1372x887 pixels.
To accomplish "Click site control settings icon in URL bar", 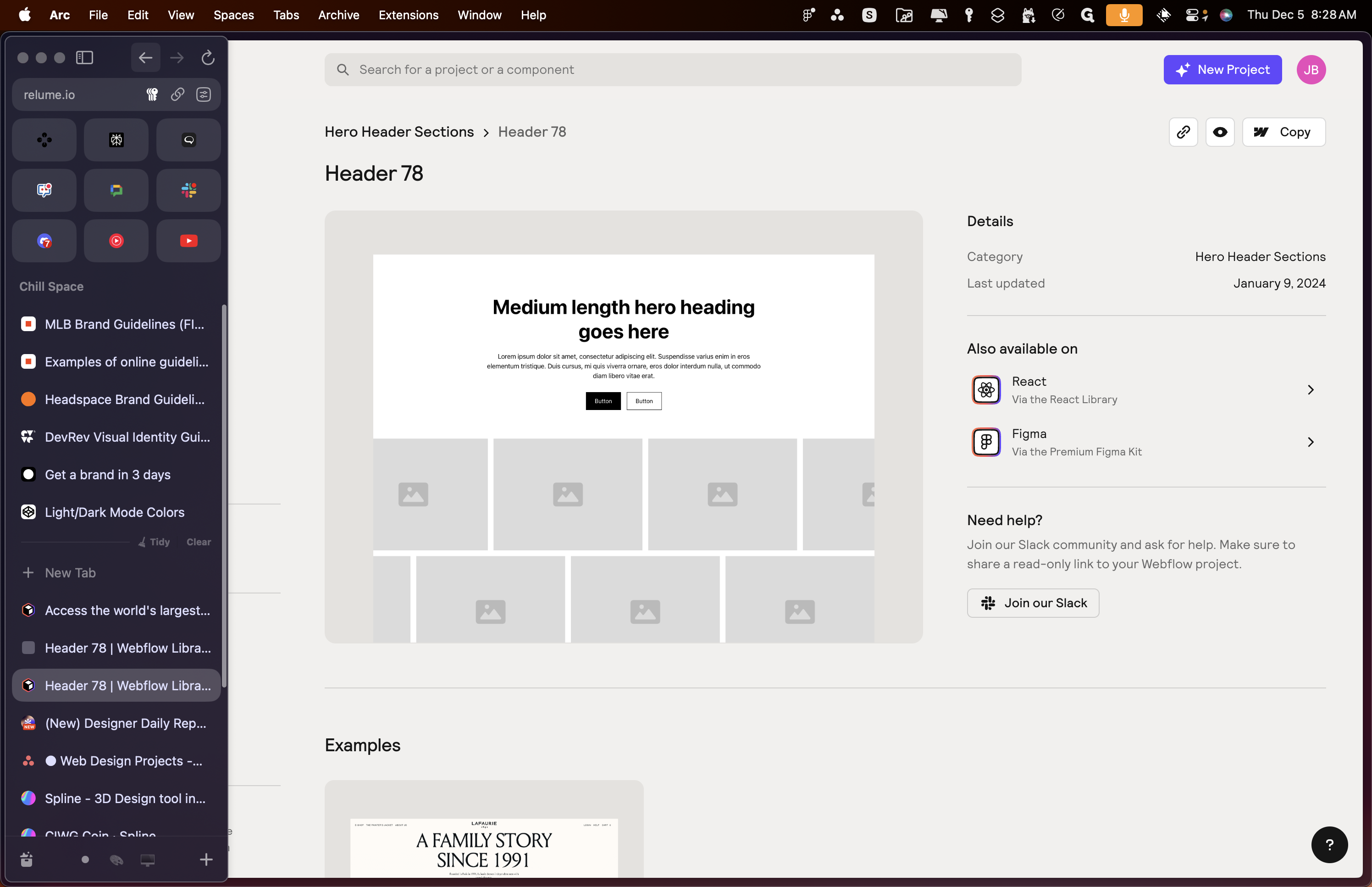I will pos(203,94).
